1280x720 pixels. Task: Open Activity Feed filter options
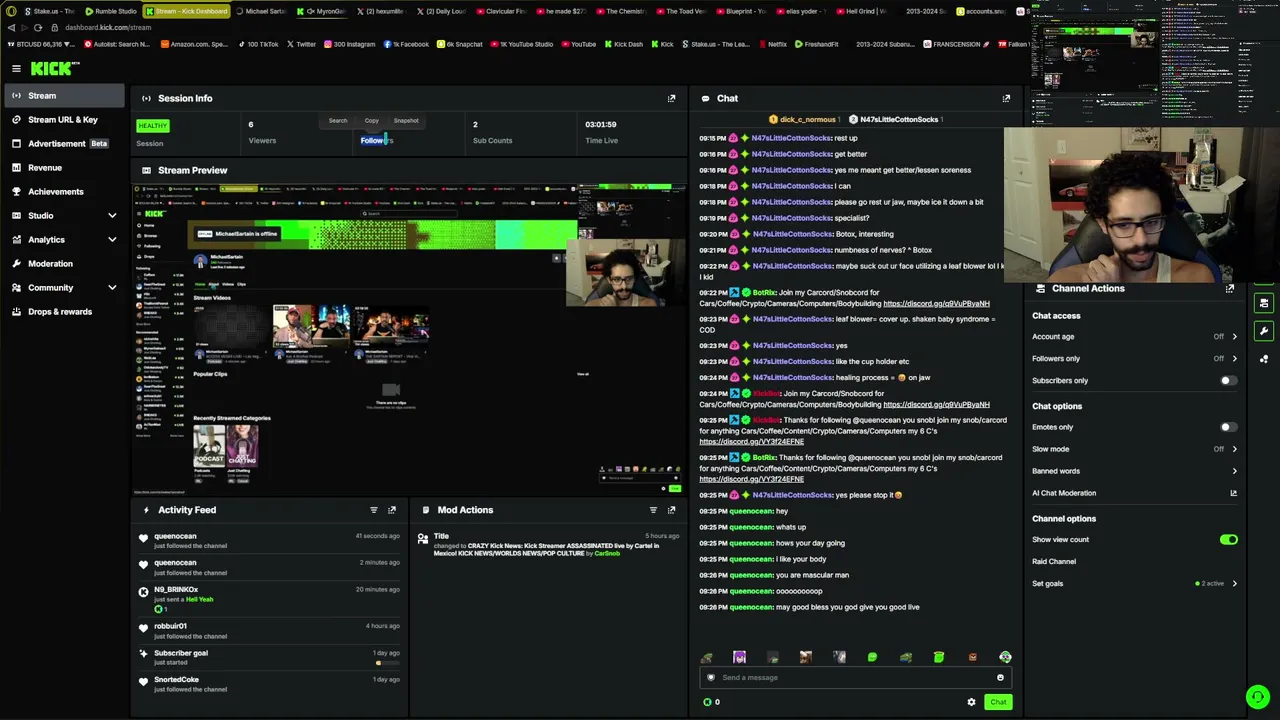(x=374, y=510)
